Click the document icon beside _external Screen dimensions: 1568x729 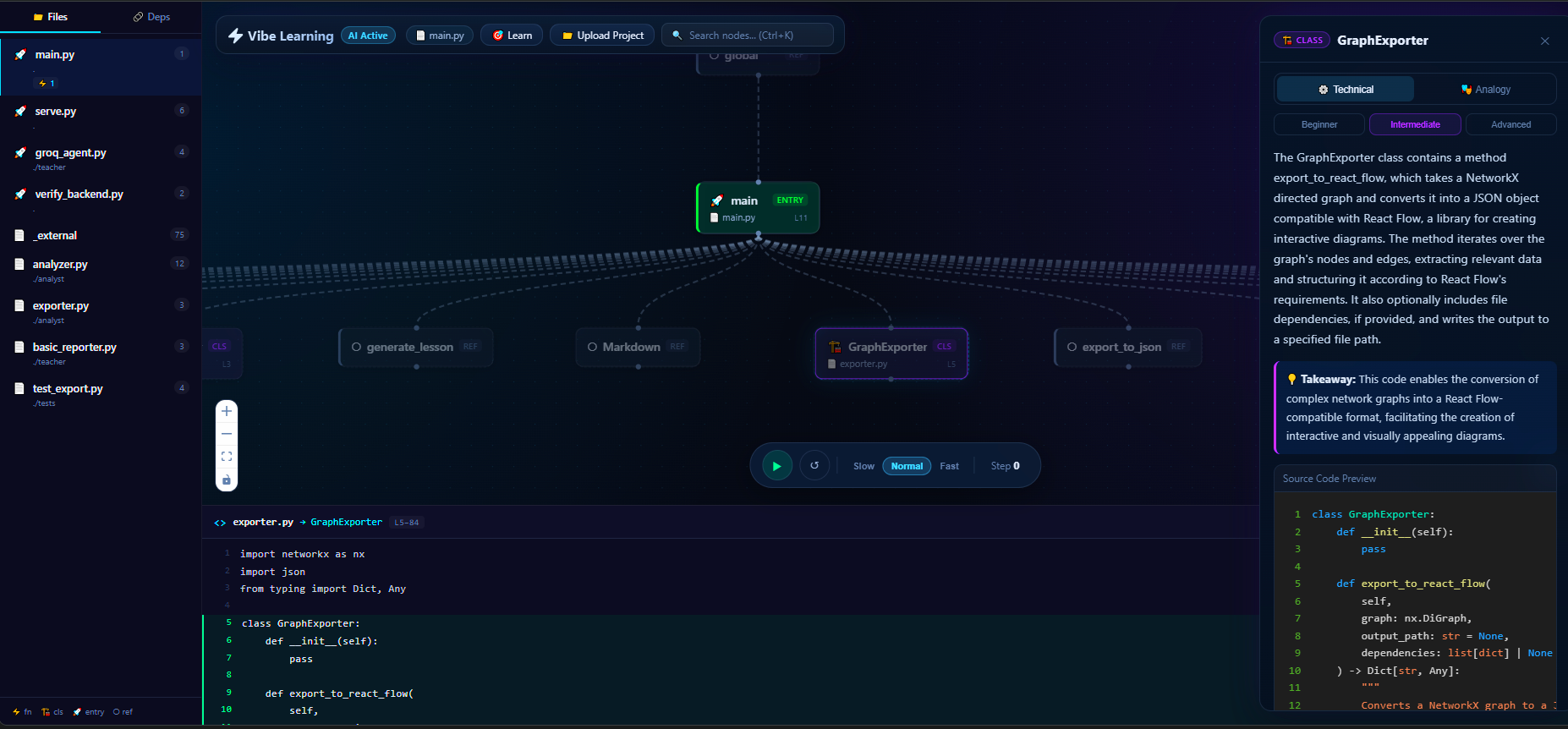[x=19, y=235]
